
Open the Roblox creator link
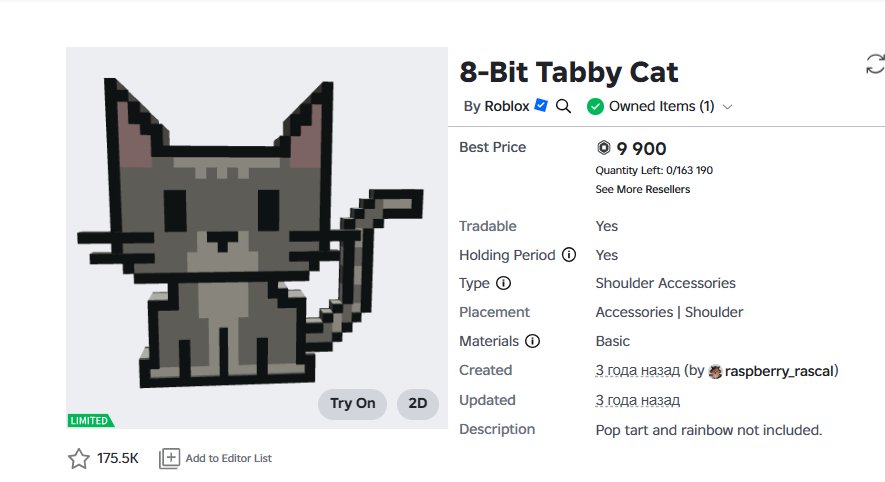[x=507, y=106]
